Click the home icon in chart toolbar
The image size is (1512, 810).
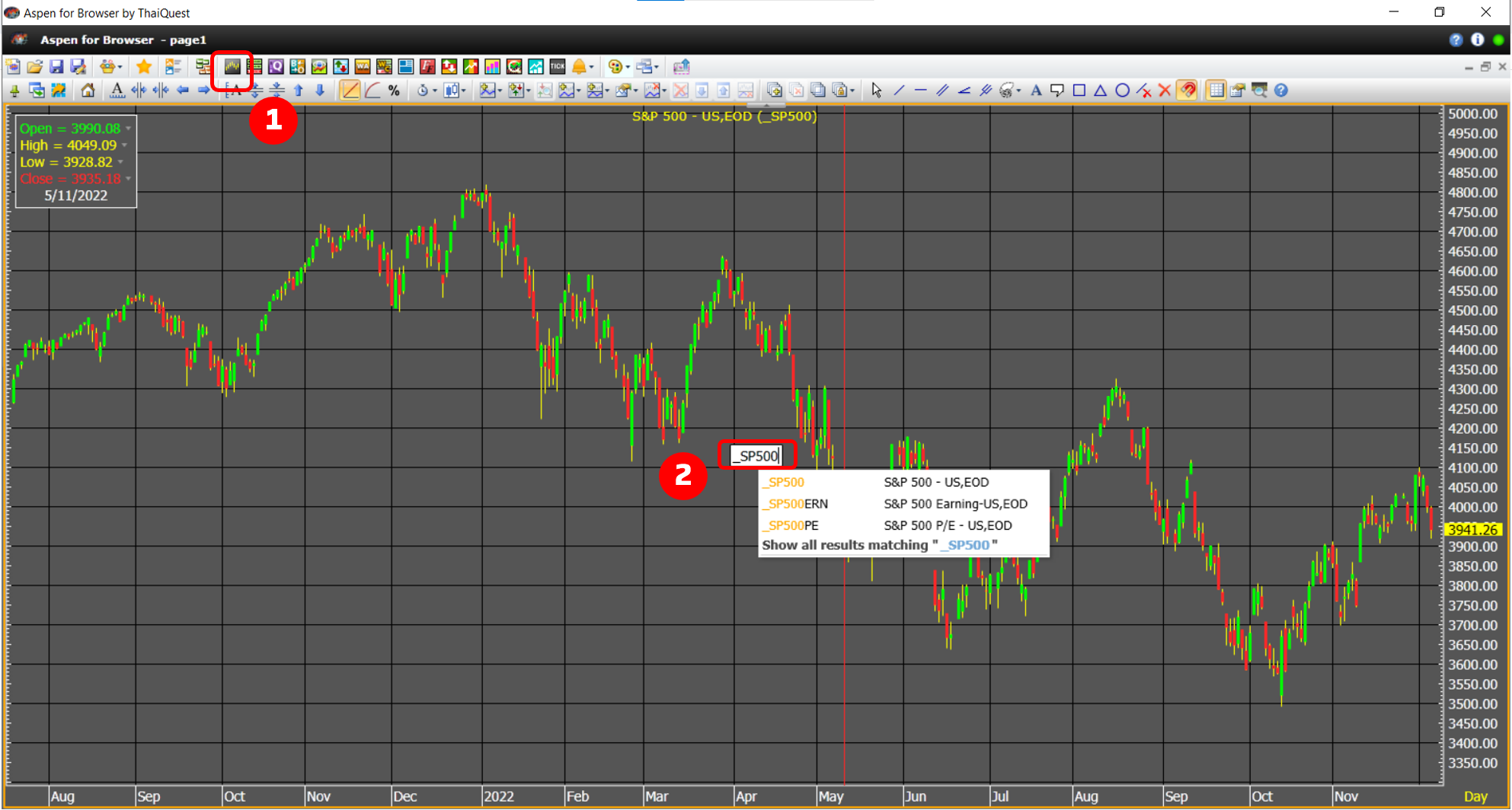88,91
